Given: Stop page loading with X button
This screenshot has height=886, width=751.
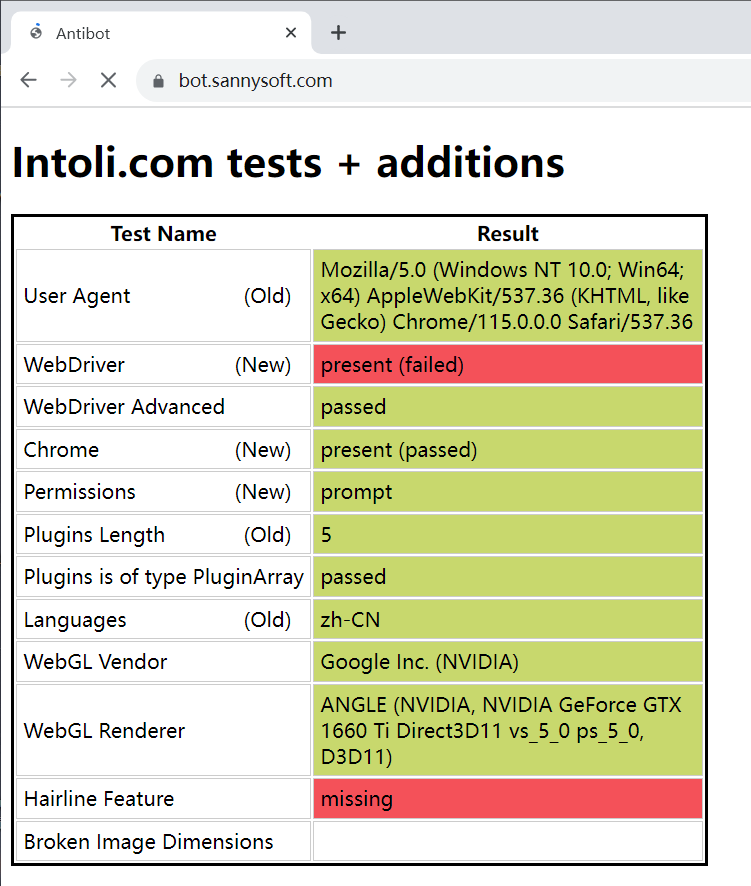Looking at the screenshot, I should point(108,80).
